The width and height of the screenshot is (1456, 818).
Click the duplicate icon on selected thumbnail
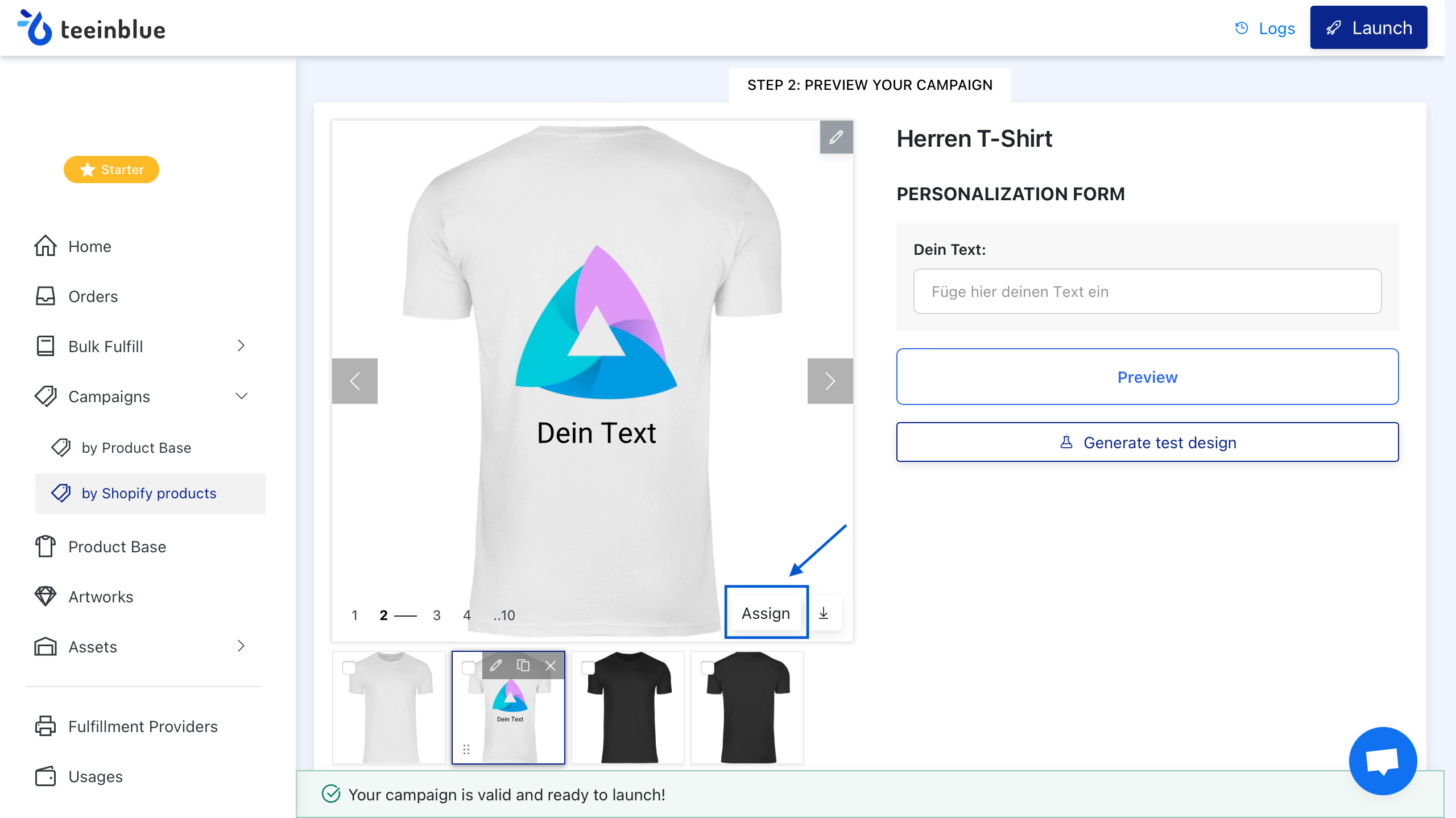523,666
